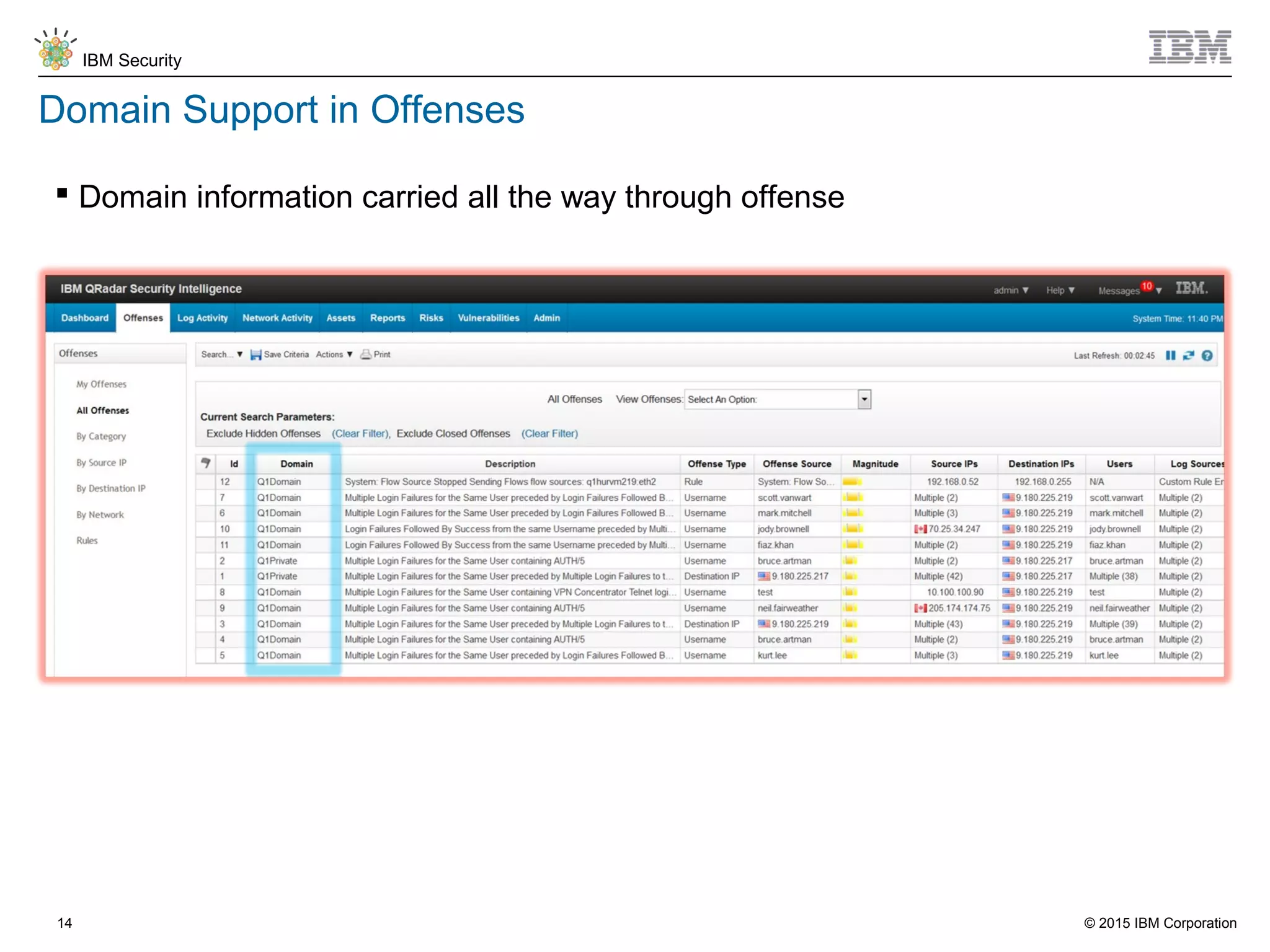Open the Log Activity tab

click(203, 318)
